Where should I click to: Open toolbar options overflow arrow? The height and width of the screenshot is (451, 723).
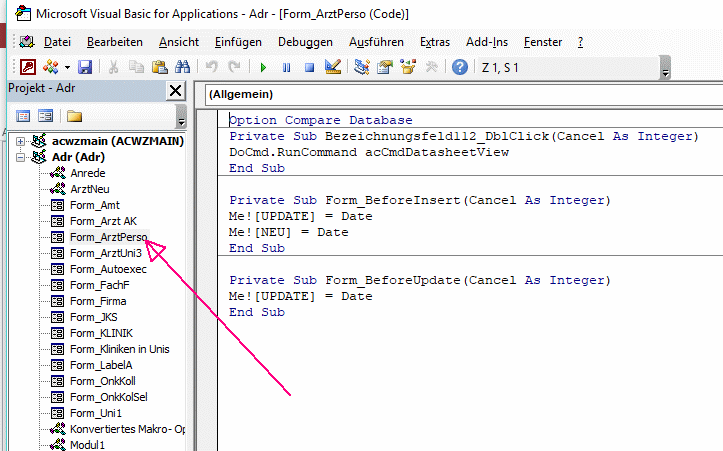pos(665,68)
